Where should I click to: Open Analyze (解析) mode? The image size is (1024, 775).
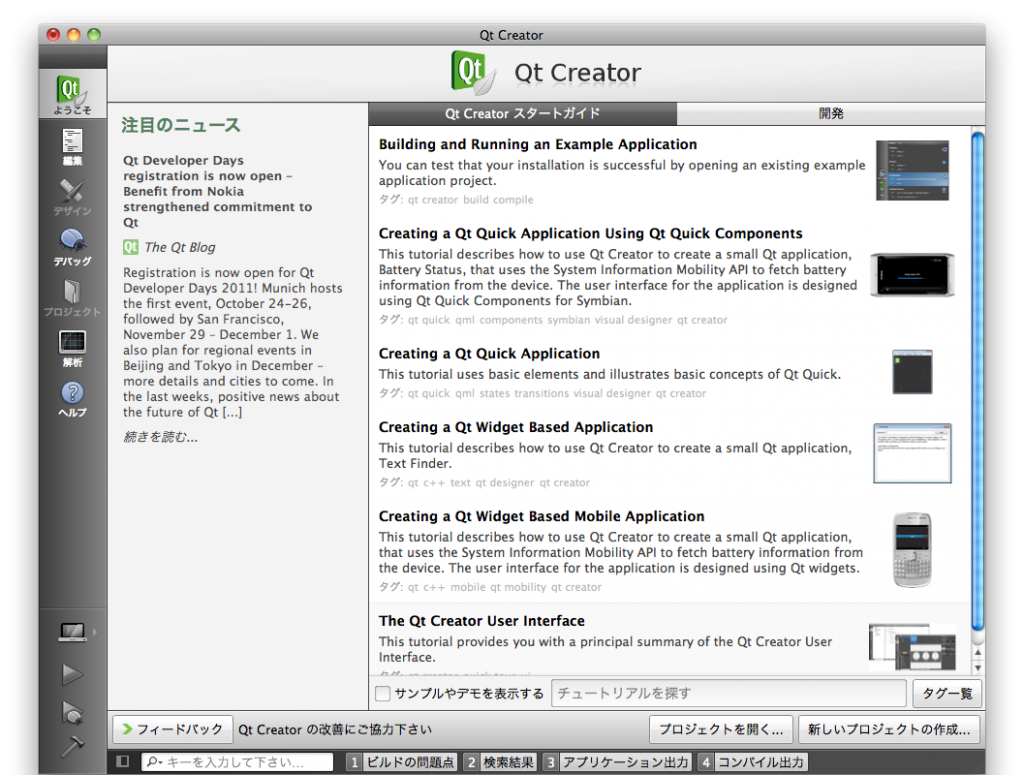(72, 348)
